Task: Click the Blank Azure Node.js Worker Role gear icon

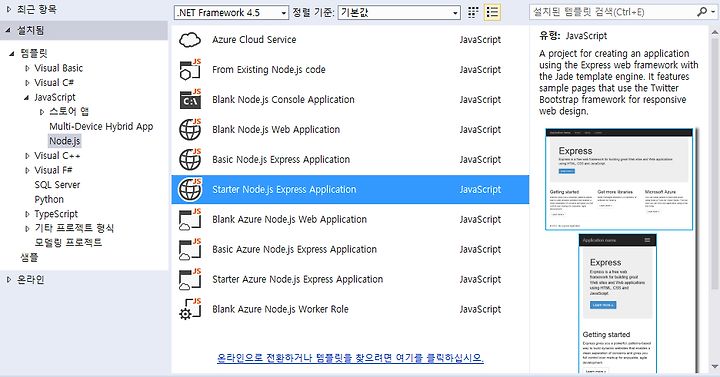Action: 190,309
